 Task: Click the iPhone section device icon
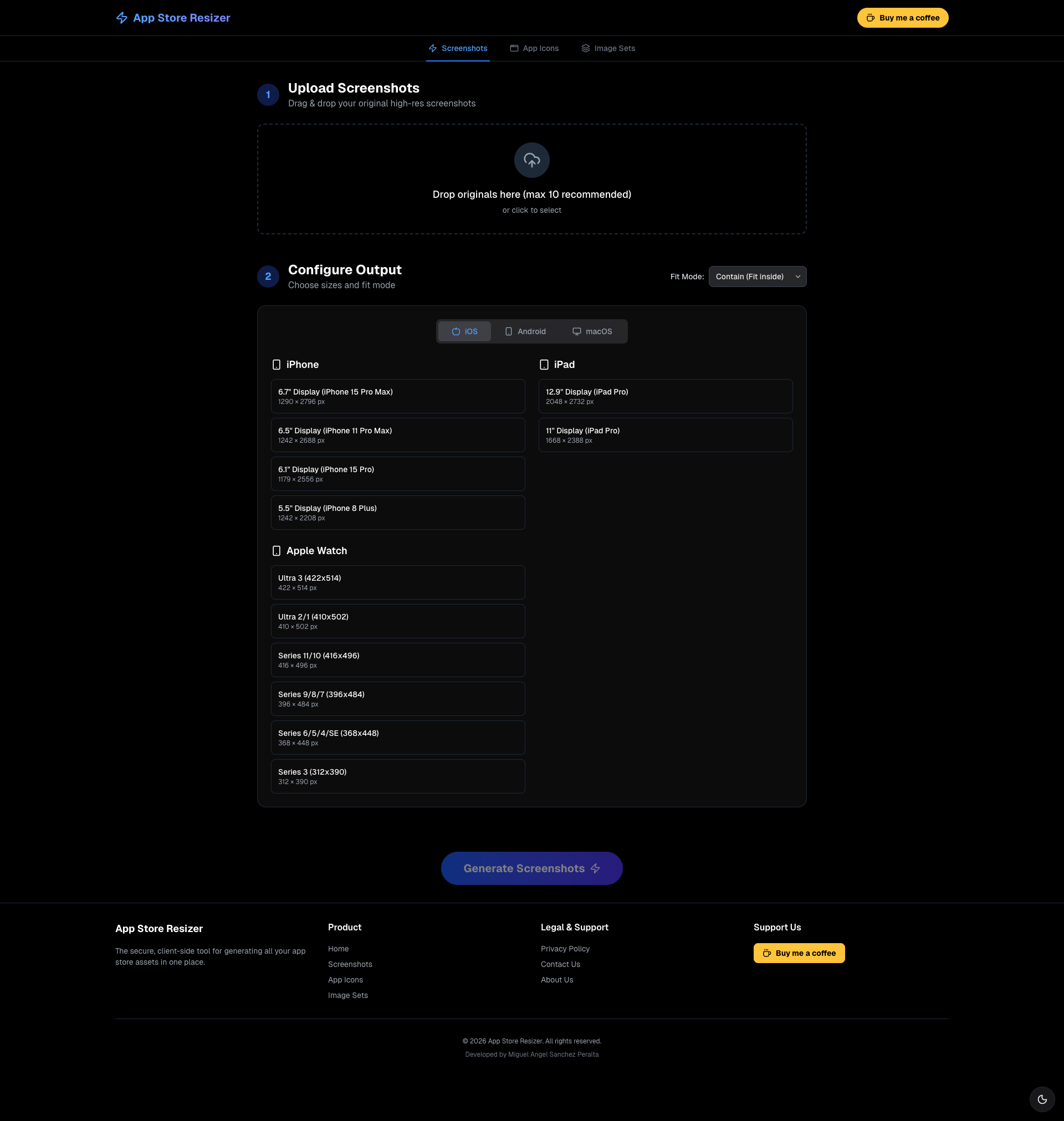click(x=276, y=364)
